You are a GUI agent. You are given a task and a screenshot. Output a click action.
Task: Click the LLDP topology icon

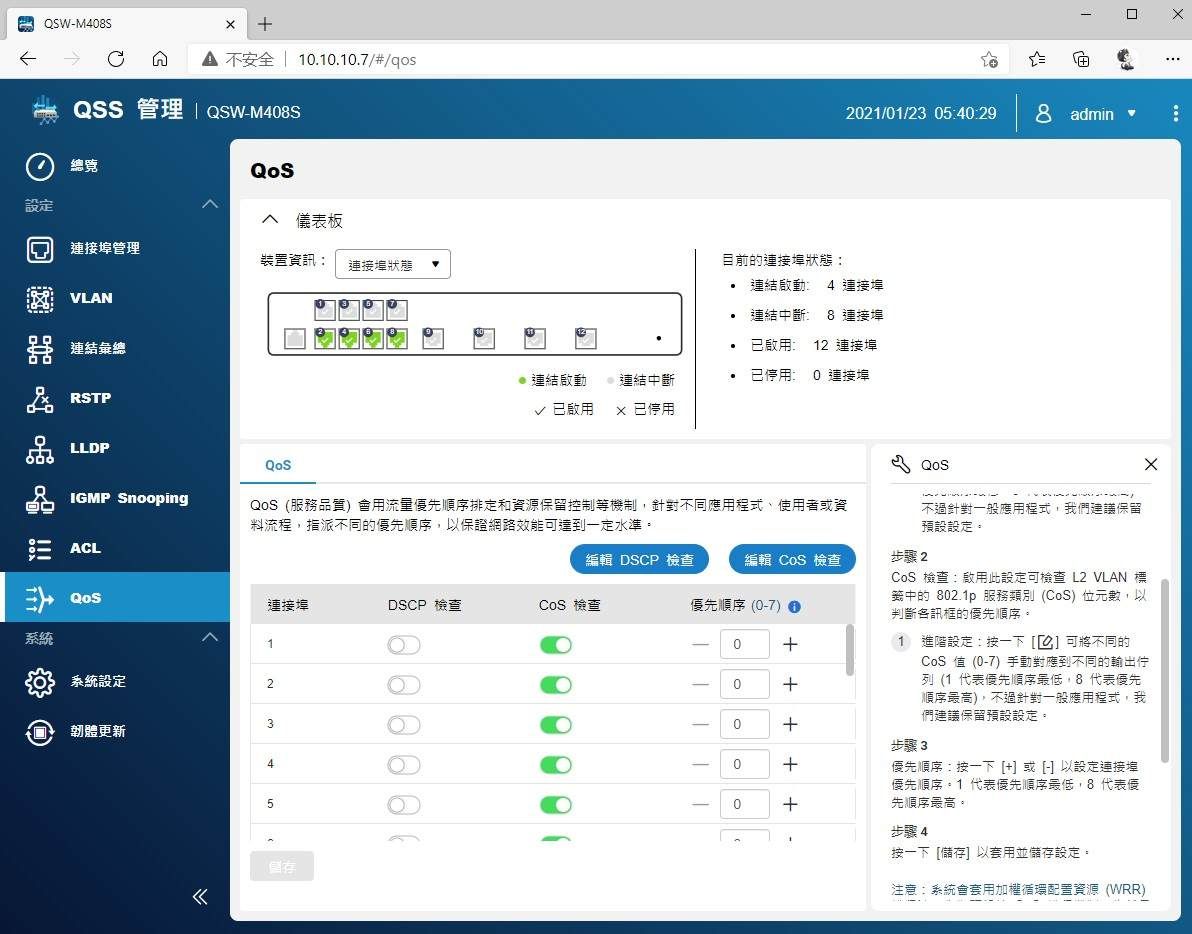[x=39, y=448]
